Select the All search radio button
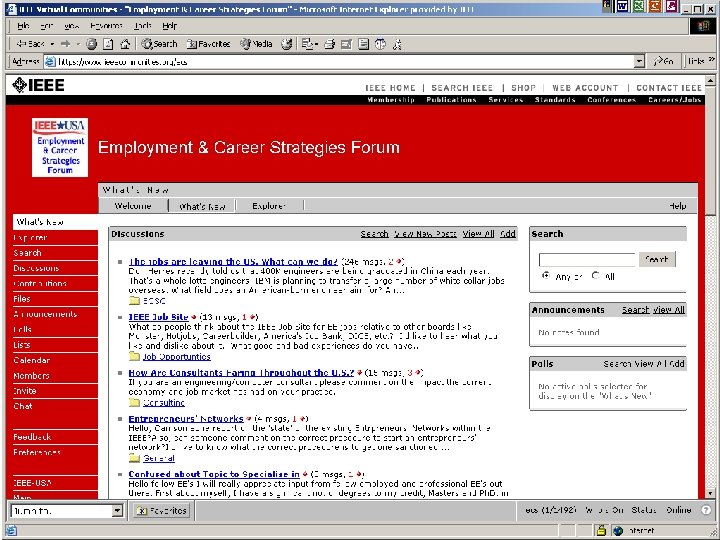The height and width of the screenshot is (540, 720). [596, 276]
